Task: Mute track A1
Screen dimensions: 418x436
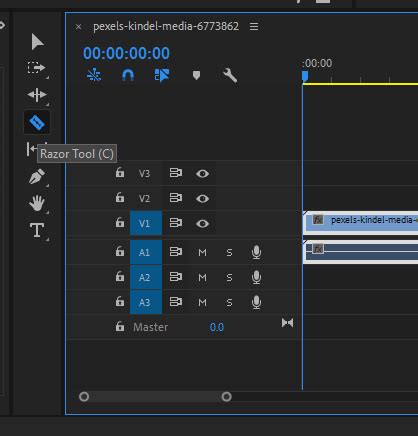Action: pos(202,253)
